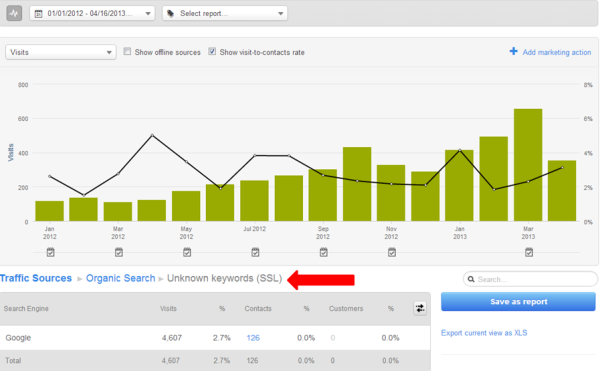Click the Jan 2012 green visits bar
The image size is (600, 375).
point(50,211)
